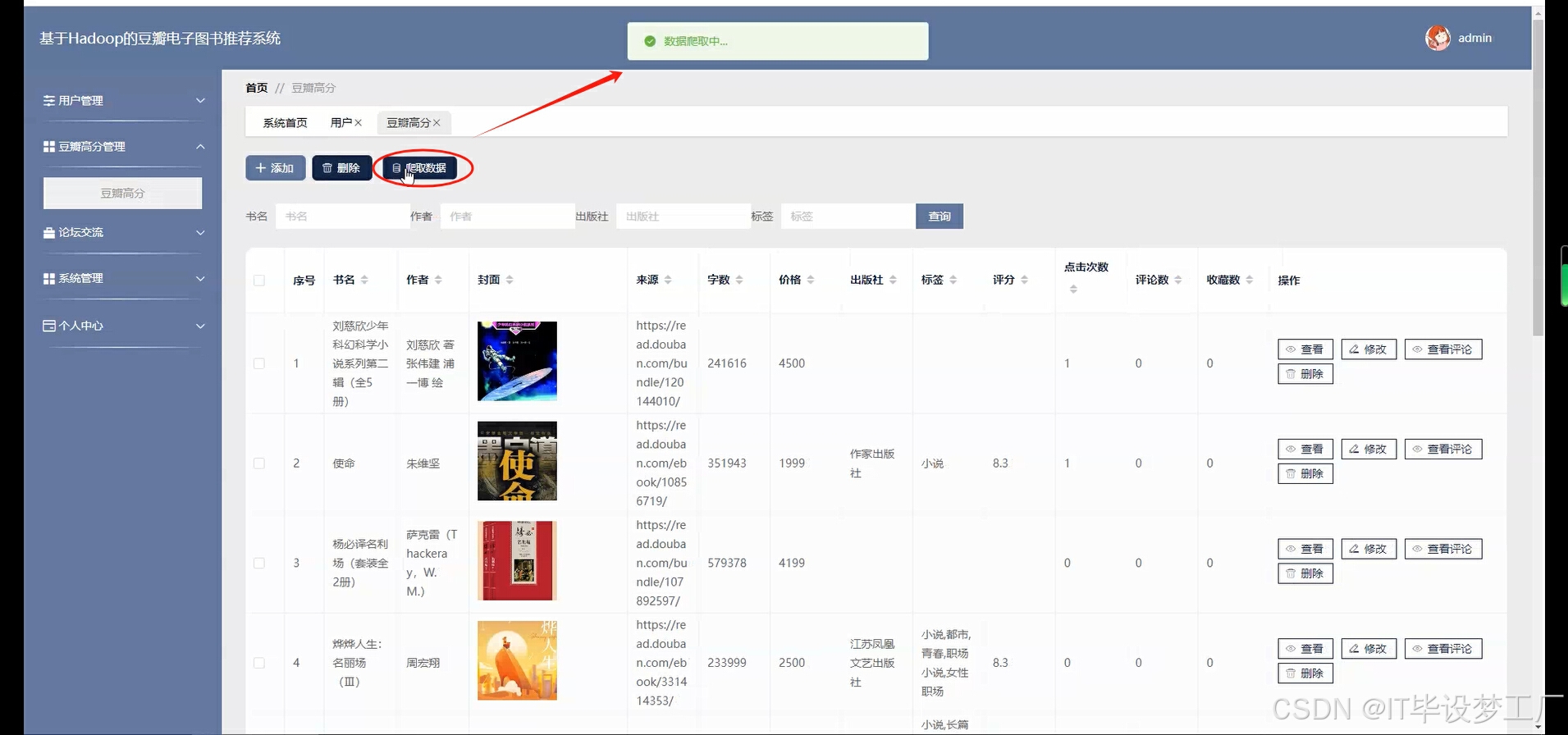Expand the 个人中心 menu chevron
The width and height of the screenshot is (1568, 735).
[200, 326]
